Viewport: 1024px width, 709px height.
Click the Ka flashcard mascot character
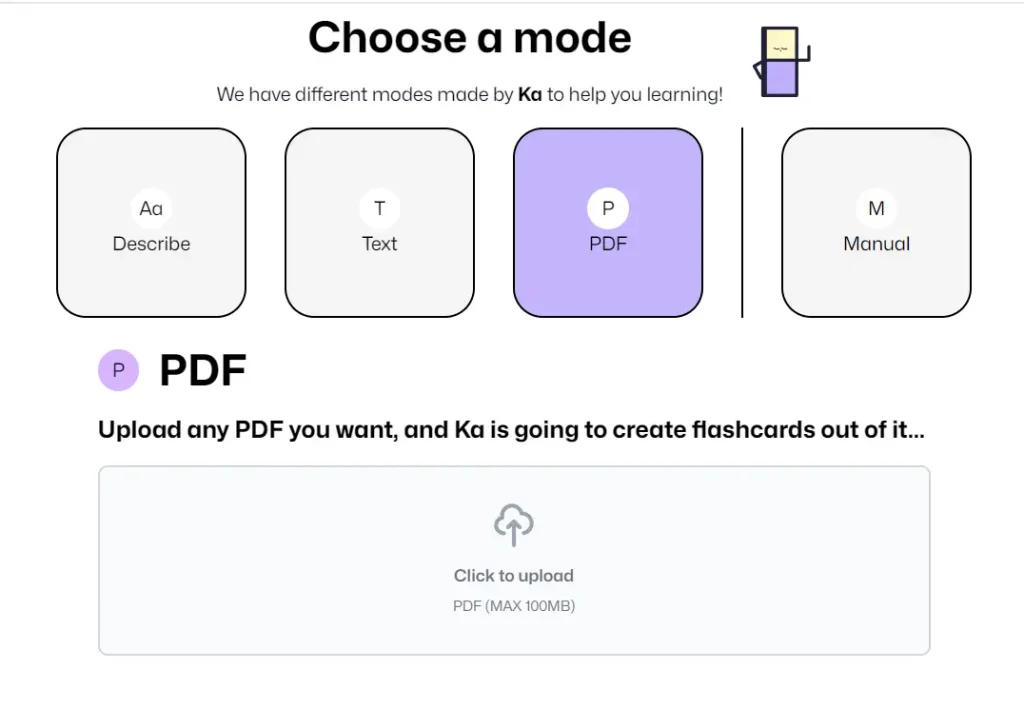click(x=779, y=62)
